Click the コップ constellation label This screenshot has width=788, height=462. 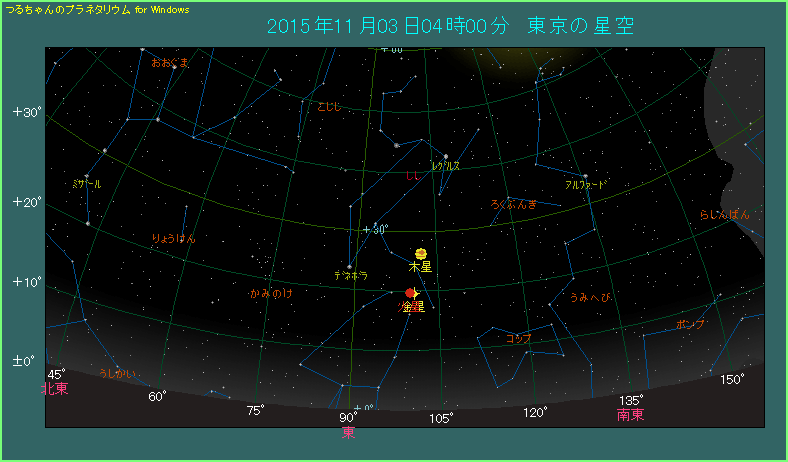point(519,339)
